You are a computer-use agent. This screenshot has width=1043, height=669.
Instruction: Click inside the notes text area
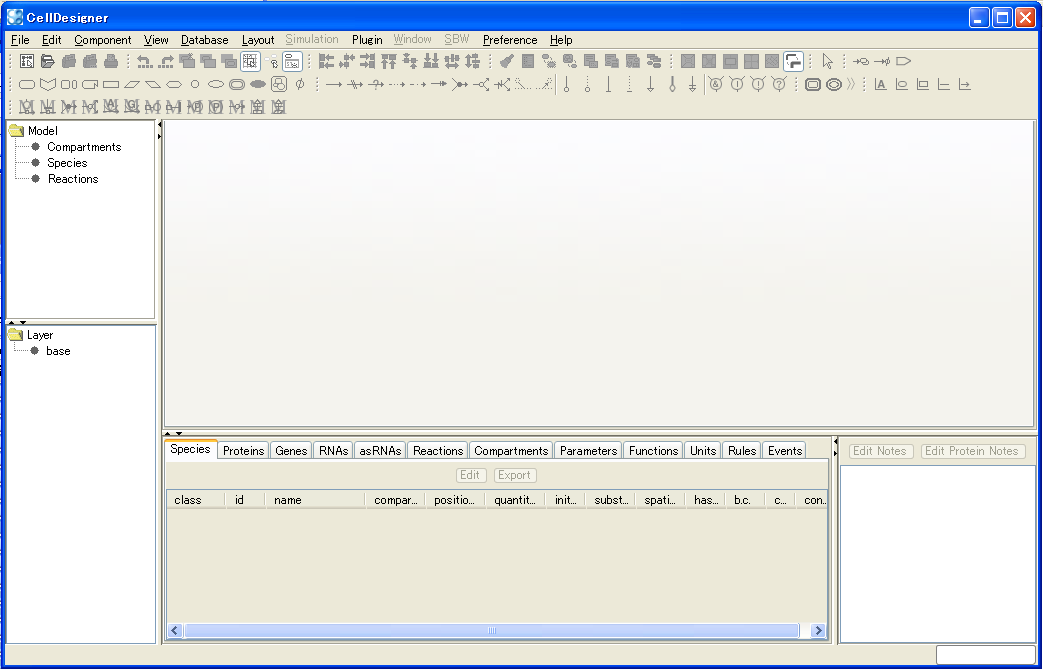(937, 553)
